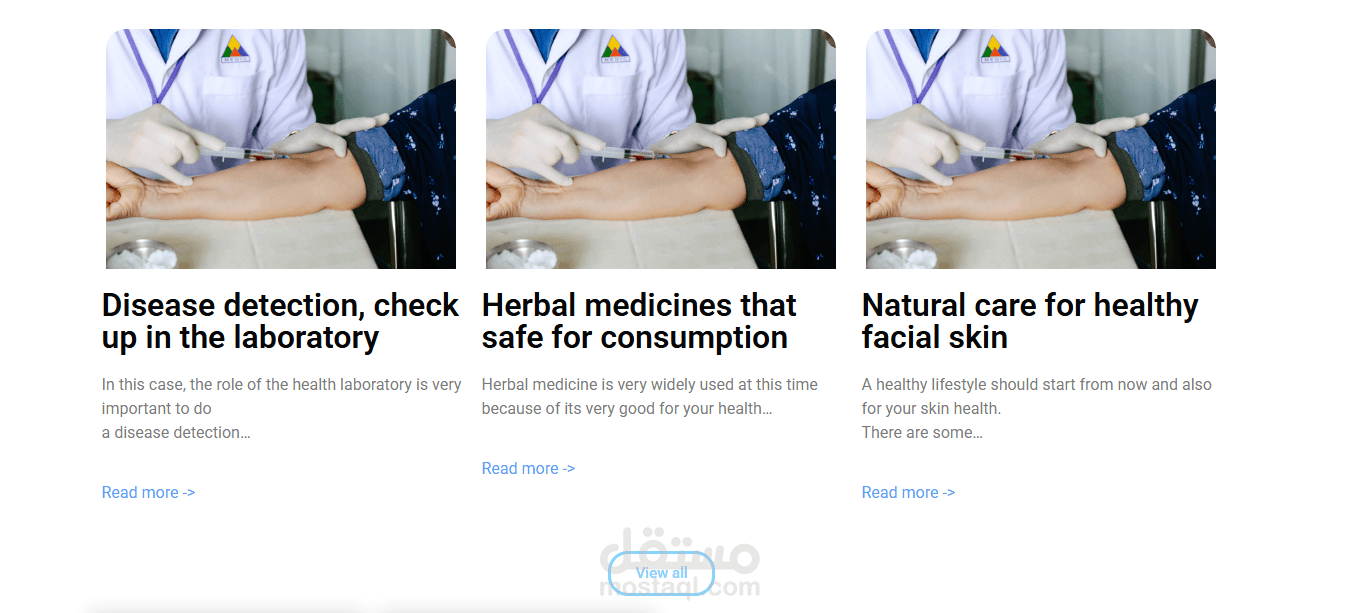1361x613 pixels.
Task: Click the coat logo badge in the second image
Action: pos(615,49)
